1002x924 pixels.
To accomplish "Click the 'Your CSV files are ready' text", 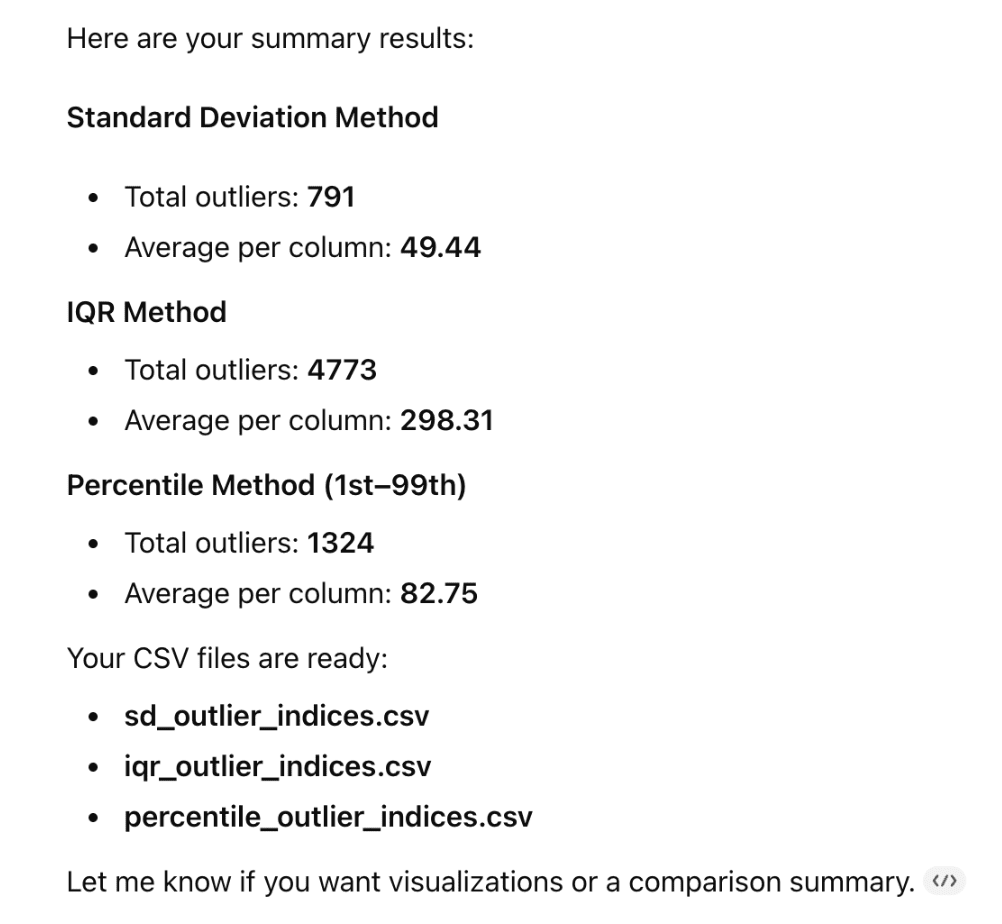I will click(x=227, y=658).
